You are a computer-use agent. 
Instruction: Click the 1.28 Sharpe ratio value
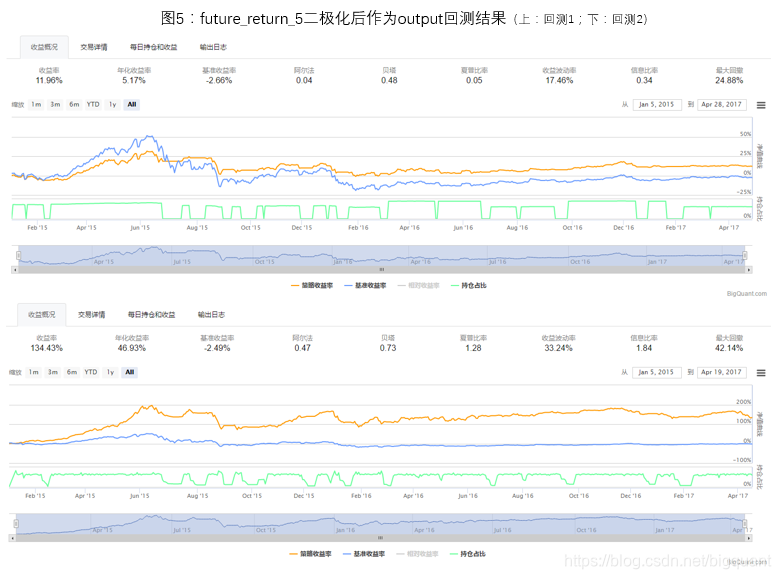[x=473, y=348]
